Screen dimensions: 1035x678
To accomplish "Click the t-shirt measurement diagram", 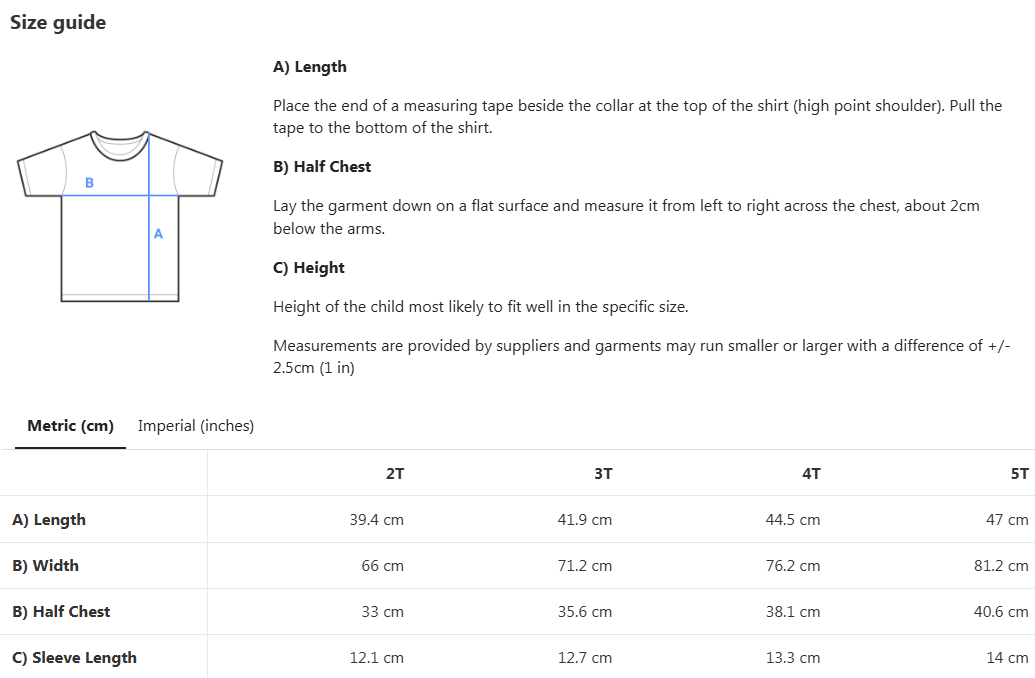I will coord(120,217).
